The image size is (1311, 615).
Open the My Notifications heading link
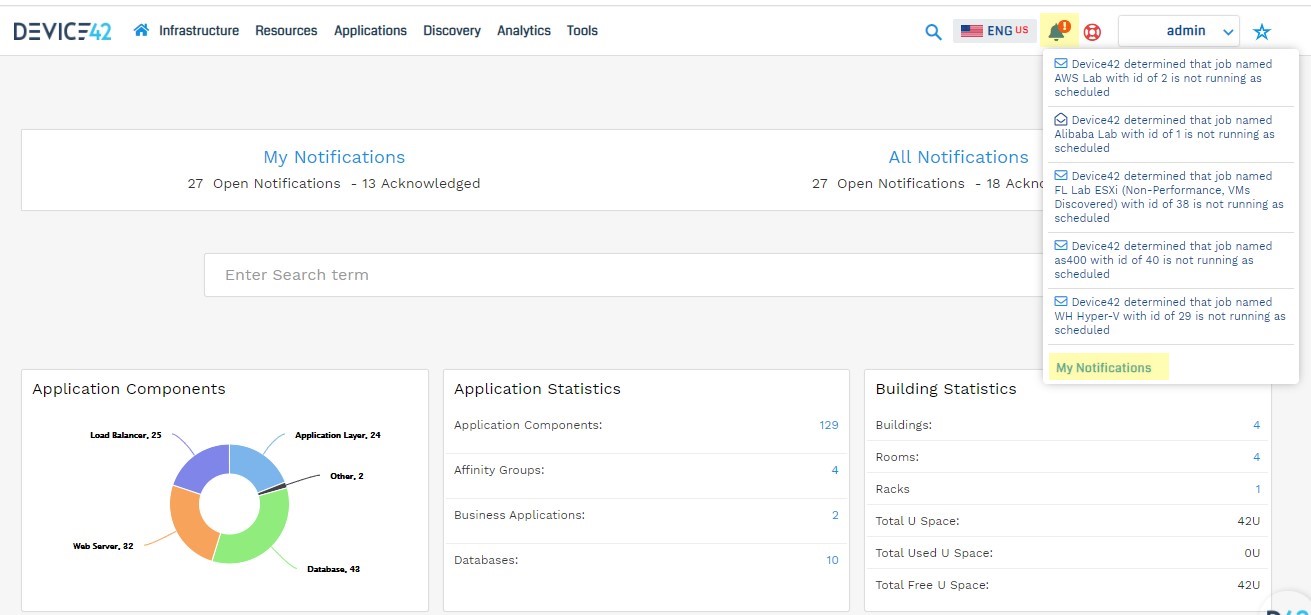pyautogui.click(x=334, y=157)
